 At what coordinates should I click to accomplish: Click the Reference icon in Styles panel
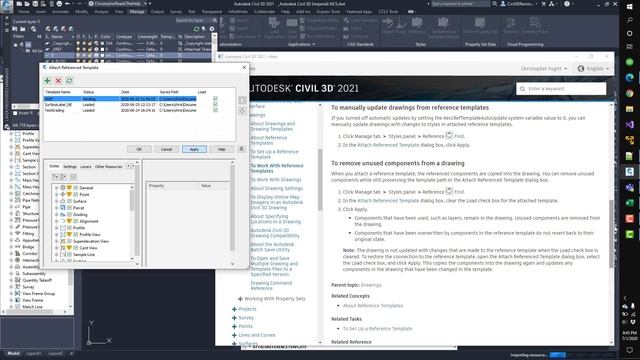[x=417, y=24]
